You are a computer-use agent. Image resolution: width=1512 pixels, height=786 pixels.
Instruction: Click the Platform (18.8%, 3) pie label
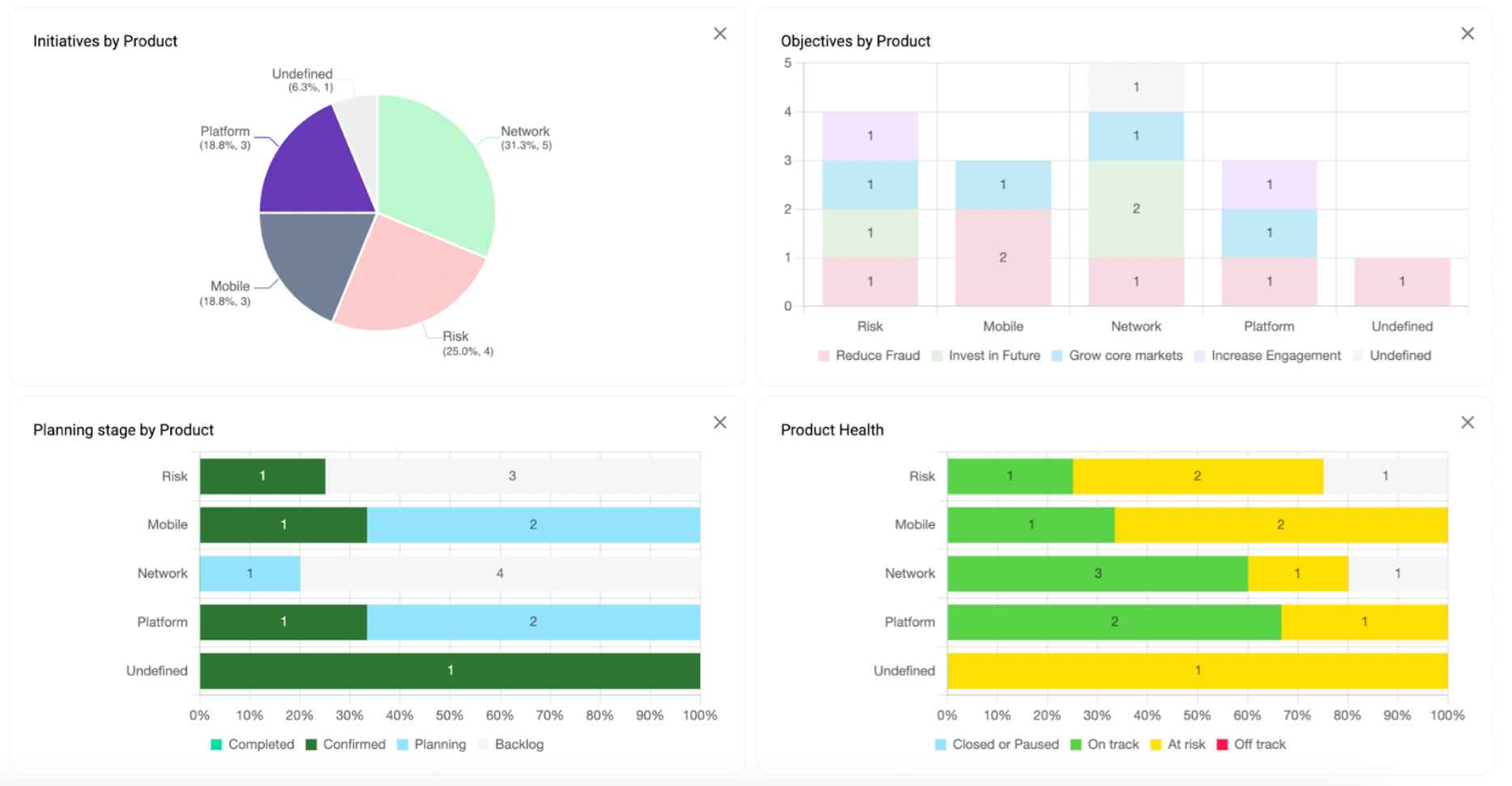pos(225,138)
